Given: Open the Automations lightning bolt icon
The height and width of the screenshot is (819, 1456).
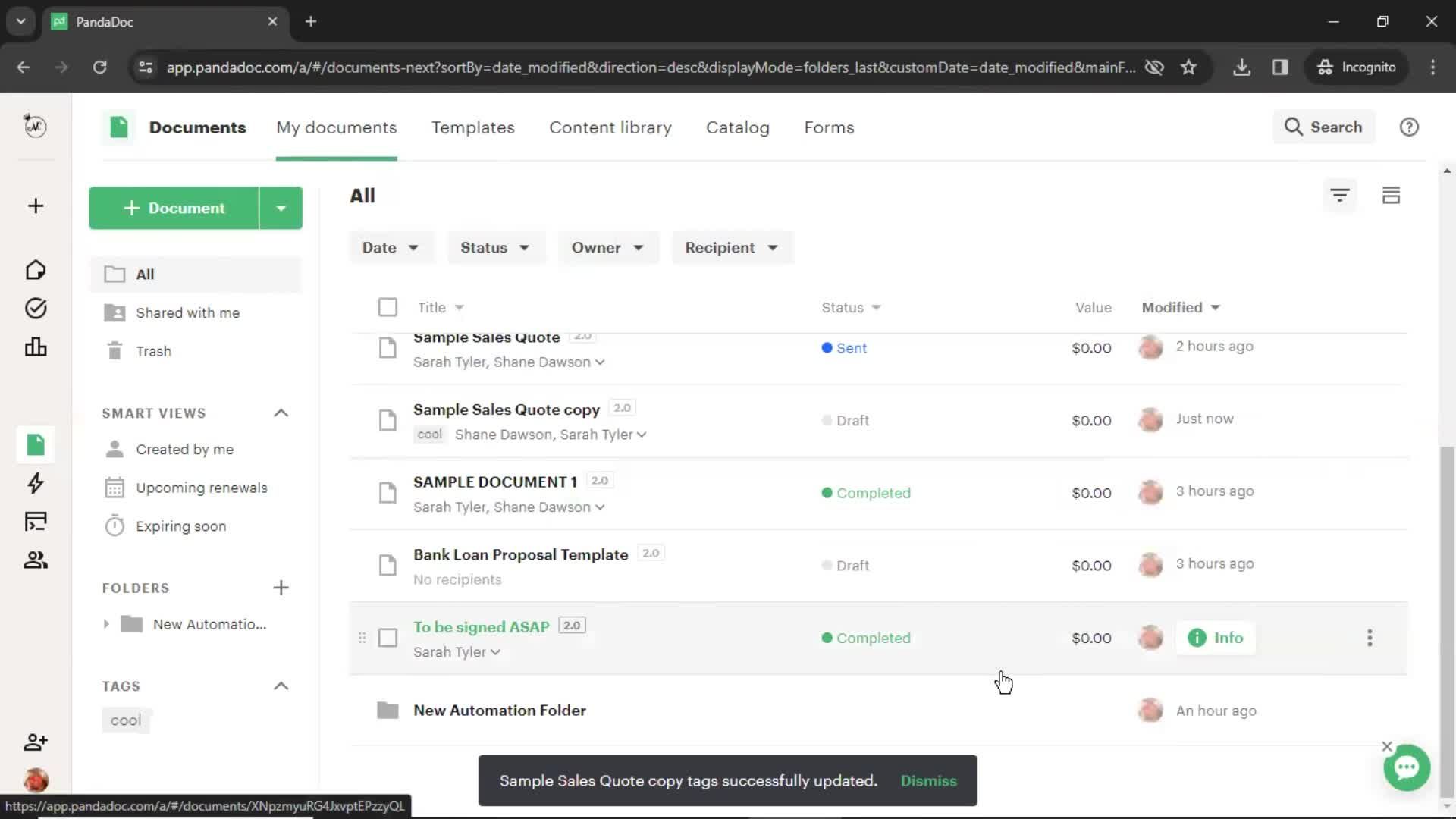Looking at the screenshot, I should click(x=36, y=483).
